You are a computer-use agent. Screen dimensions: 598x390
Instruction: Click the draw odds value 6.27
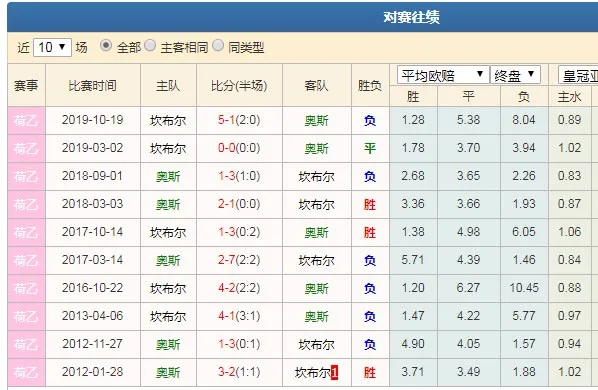[x=468, y=288]
